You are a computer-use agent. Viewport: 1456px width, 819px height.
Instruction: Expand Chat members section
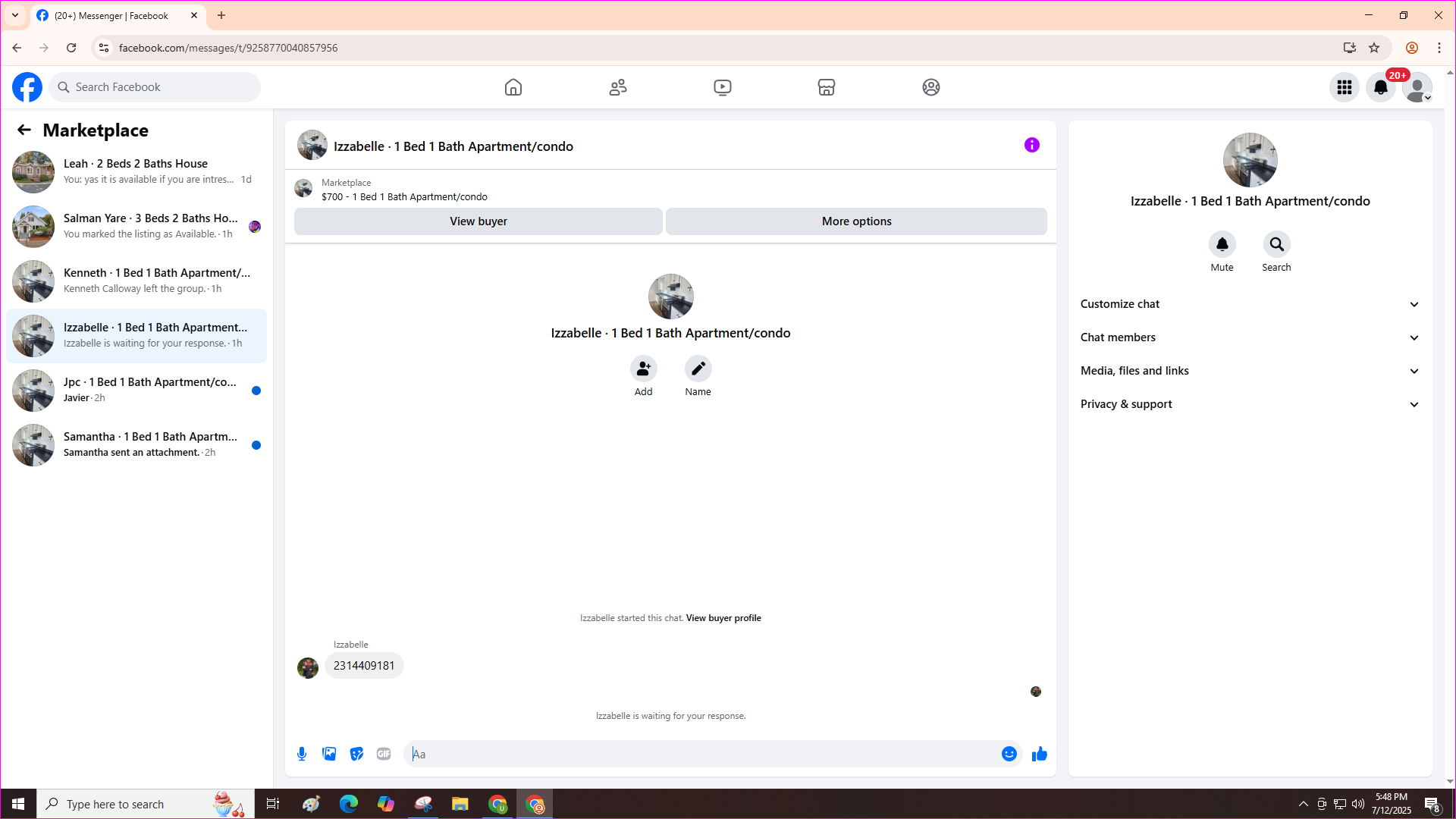(x=1250, y=337)
